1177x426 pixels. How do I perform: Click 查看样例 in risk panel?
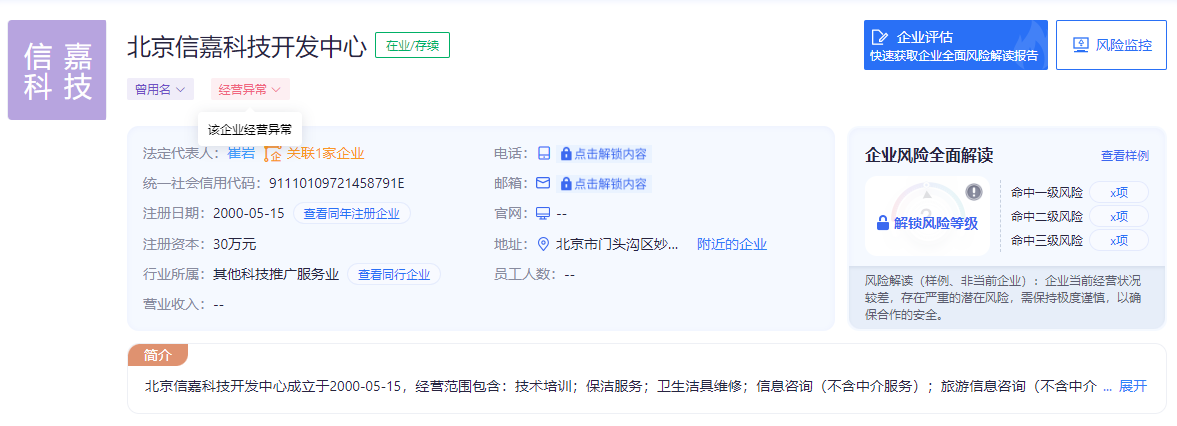point(1124,156)
